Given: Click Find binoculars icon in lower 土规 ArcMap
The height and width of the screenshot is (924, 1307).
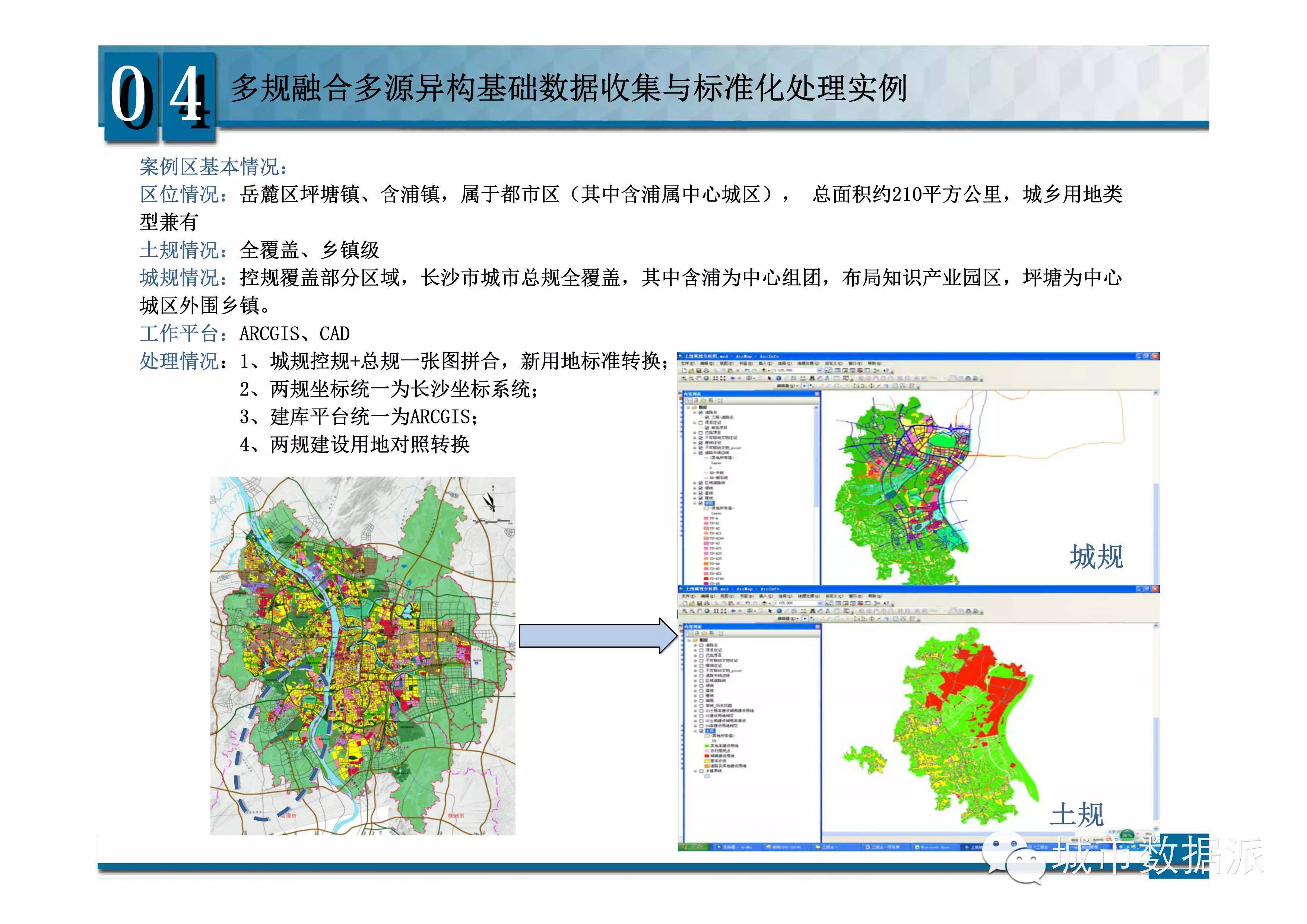Looking at the screenshot, I should point(813,611).
